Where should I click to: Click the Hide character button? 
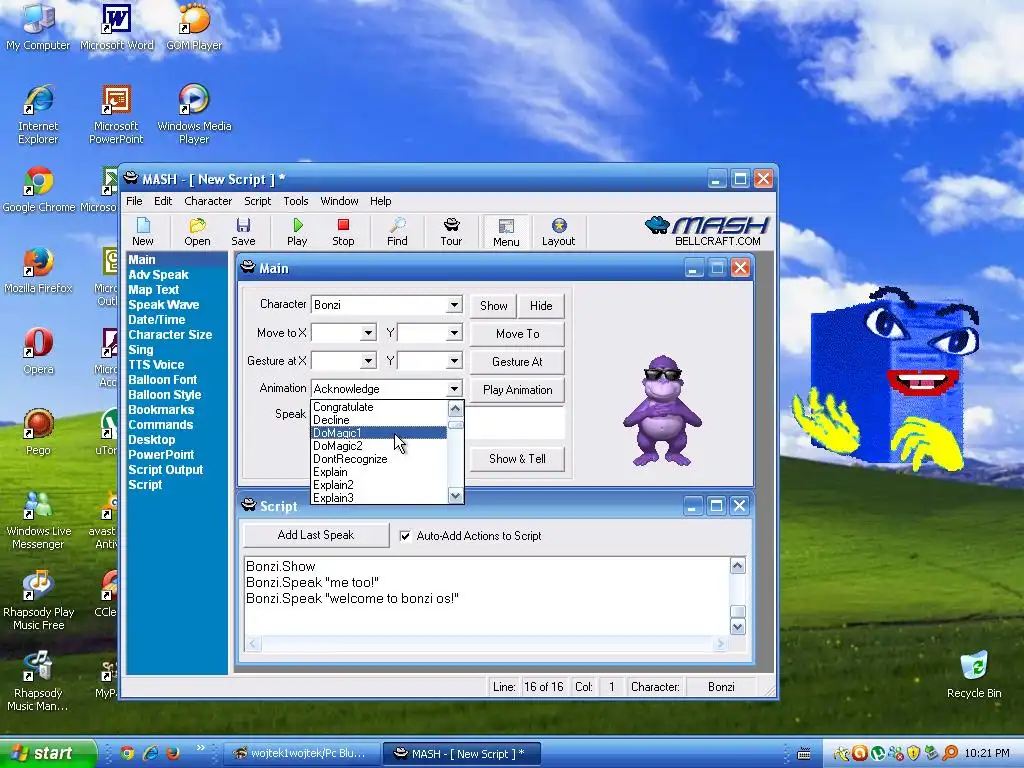(x=541, y=306)
